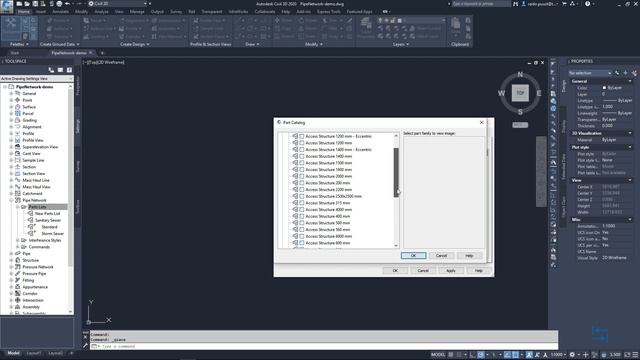Open Toolspace help icon

69,70
